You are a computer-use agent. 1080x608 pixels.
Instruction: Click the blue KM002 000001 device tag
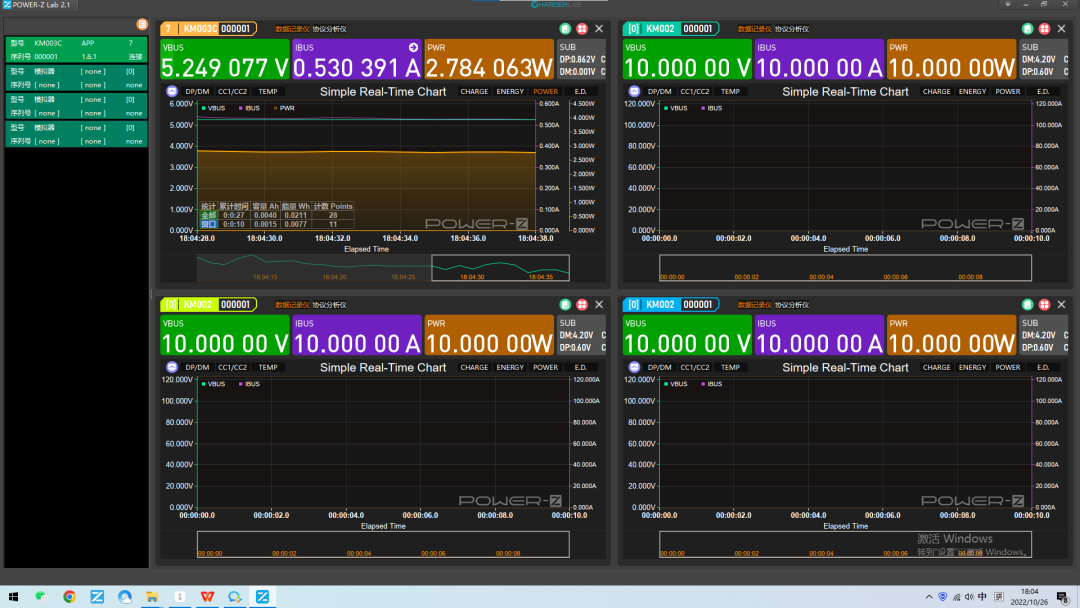671,304
